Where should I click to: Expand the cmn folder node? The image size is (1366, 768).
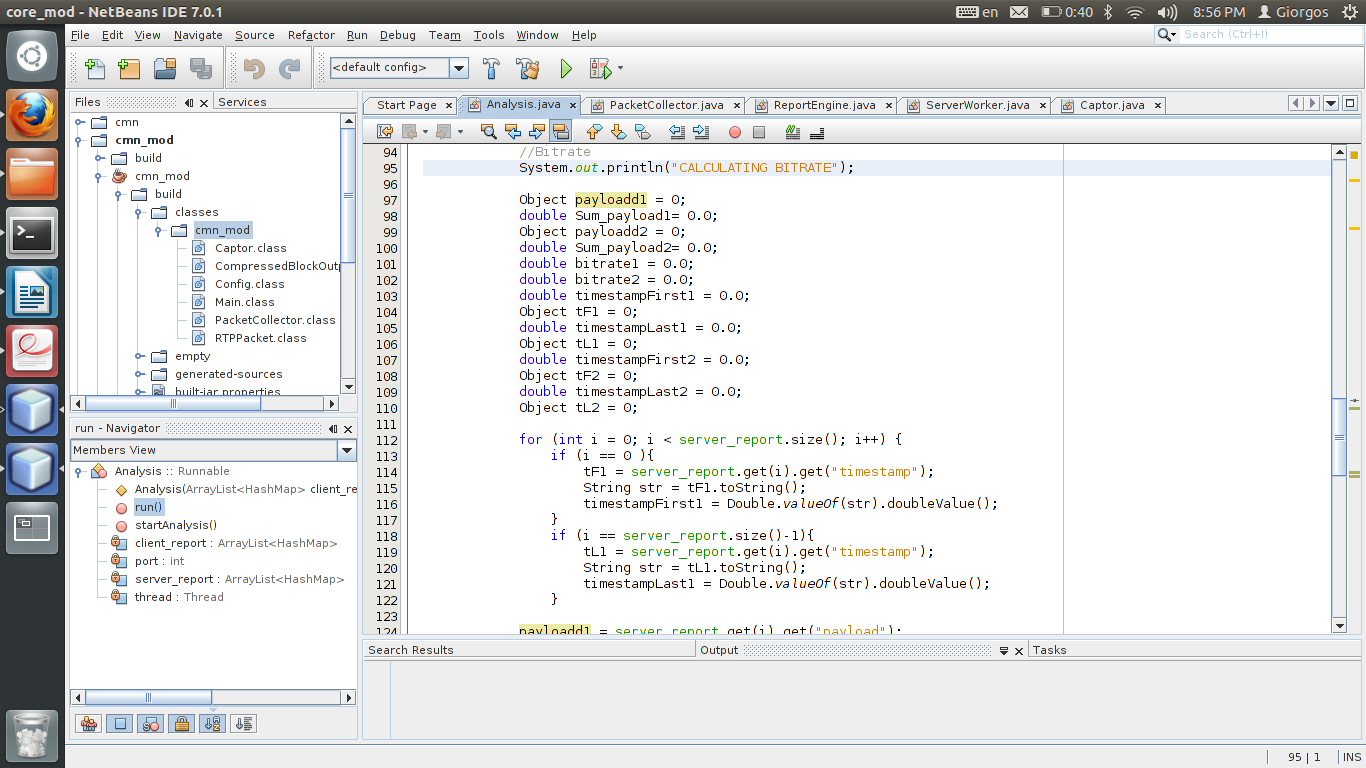[80, 122]
